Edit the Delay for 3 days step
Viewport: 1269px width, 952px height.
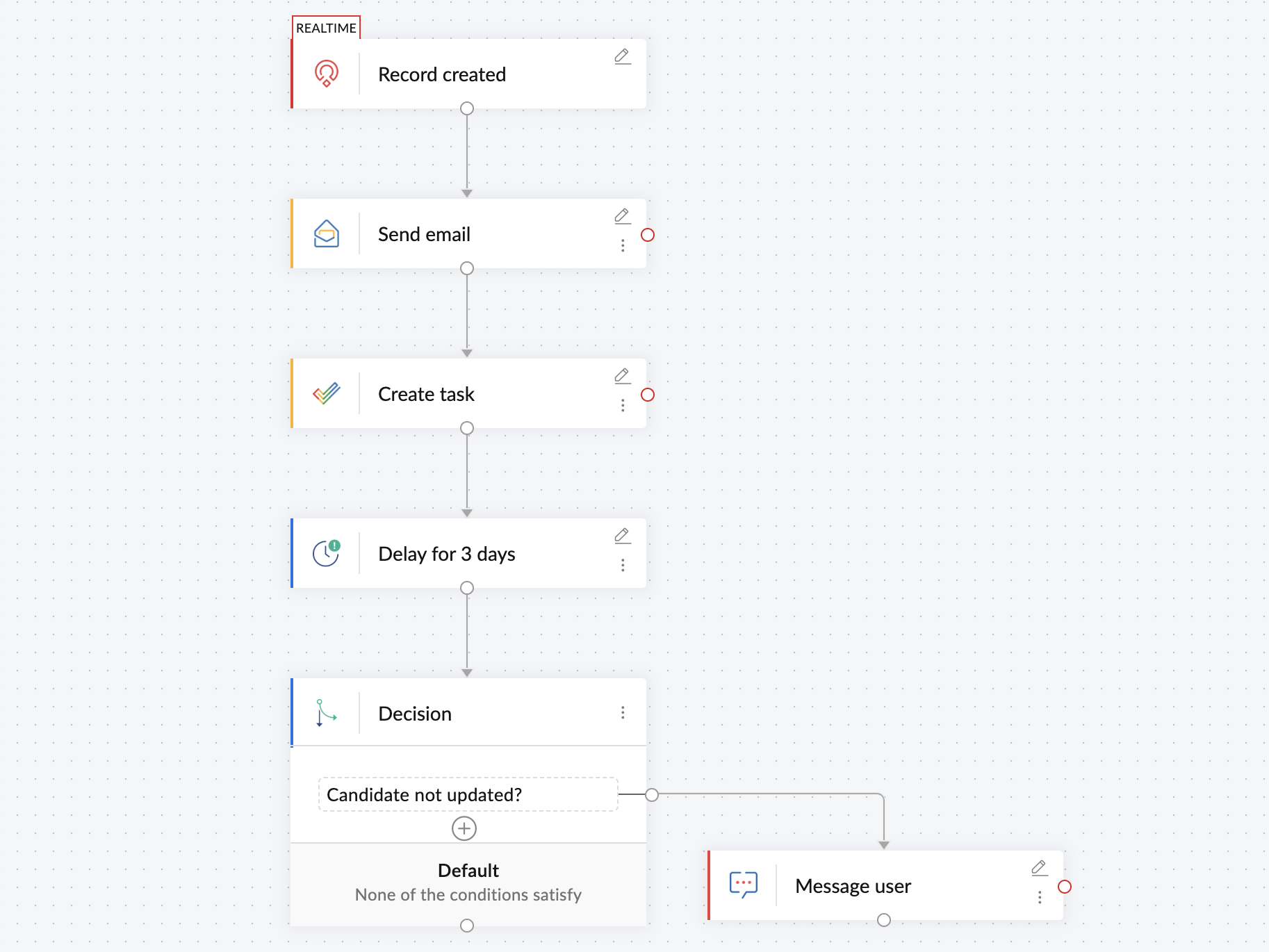(623, 536)
